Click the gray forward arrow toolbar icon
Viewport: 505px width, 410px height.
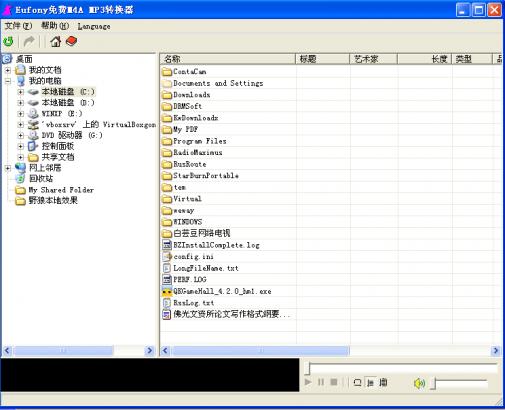(x=29, y=42)
